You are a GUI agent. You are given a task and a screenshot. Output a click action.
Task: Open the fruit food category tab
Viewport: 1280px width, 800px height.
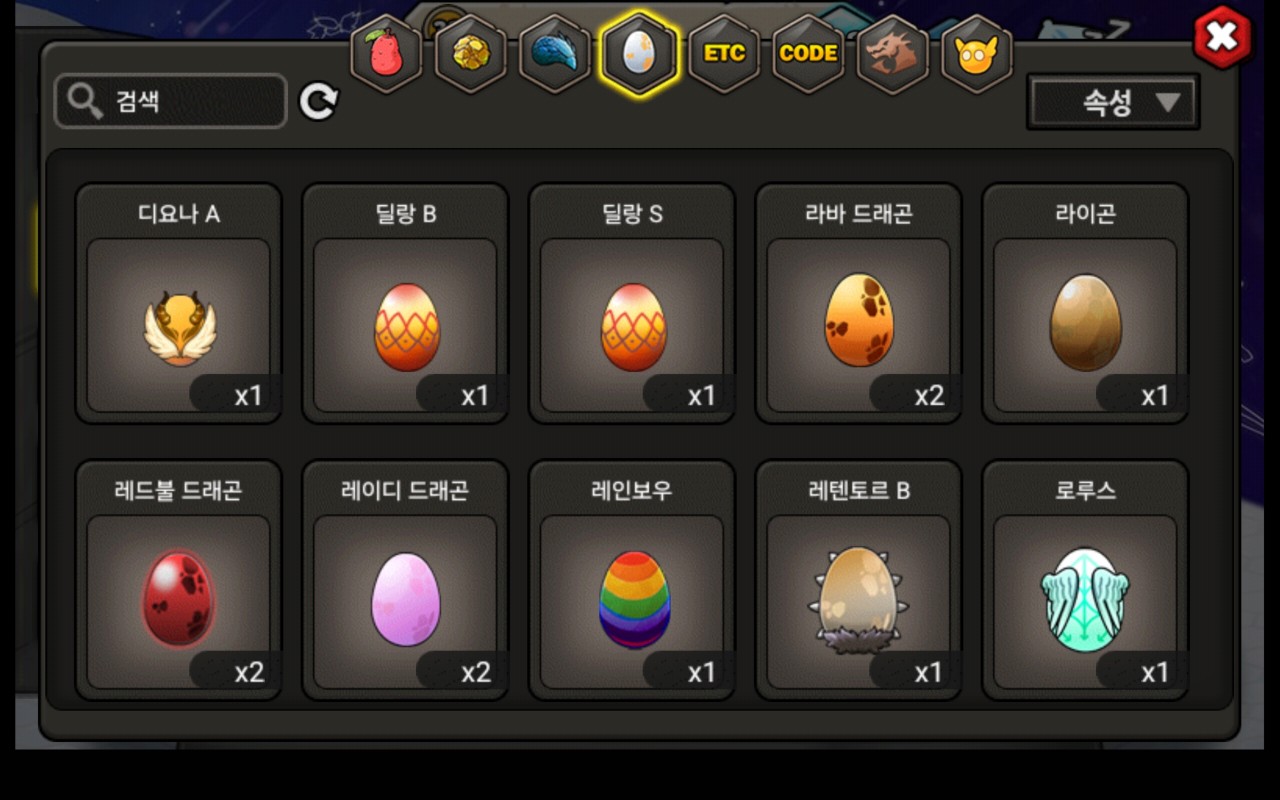386,54
